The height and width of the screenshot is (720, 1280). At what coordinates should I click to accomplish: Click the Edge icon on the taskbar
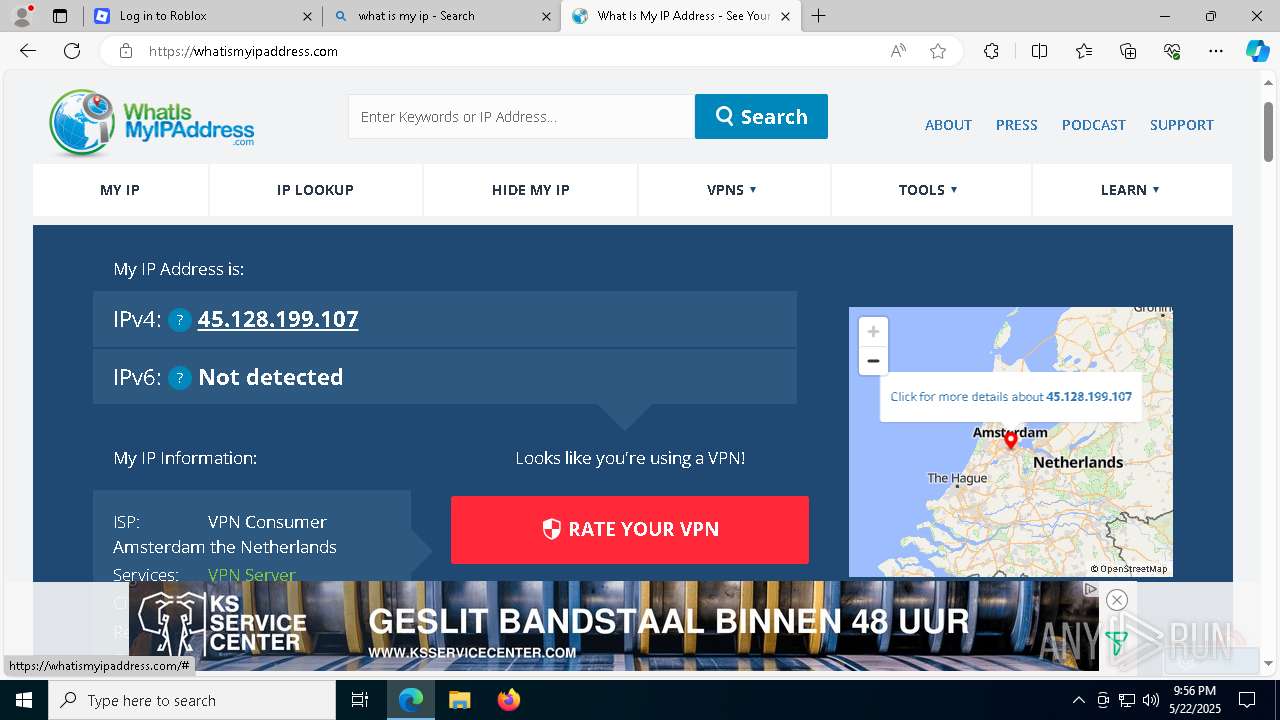[411, 700]
